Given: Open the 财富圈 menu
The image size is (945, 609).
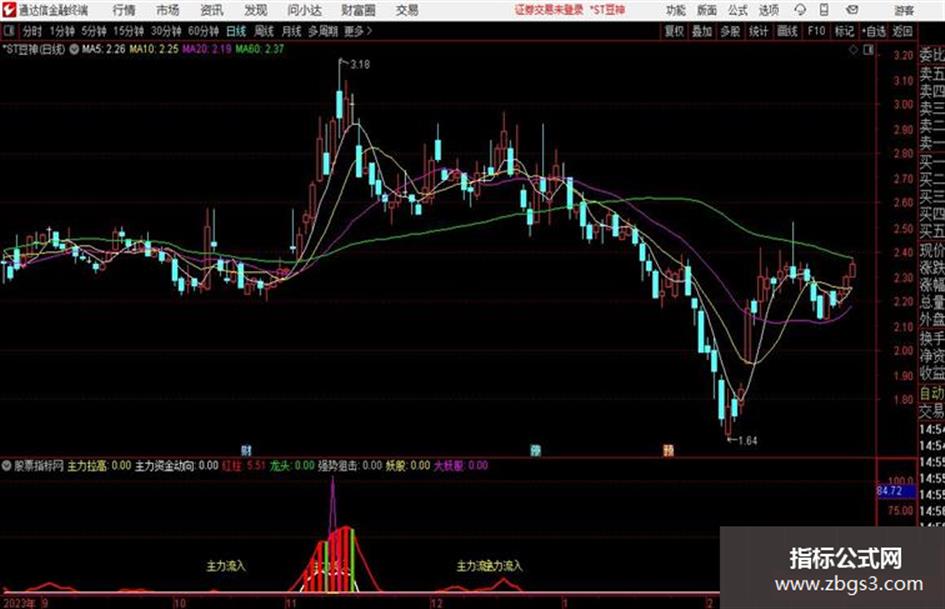Looking at the screenshot, I should [x=358, y=10].
